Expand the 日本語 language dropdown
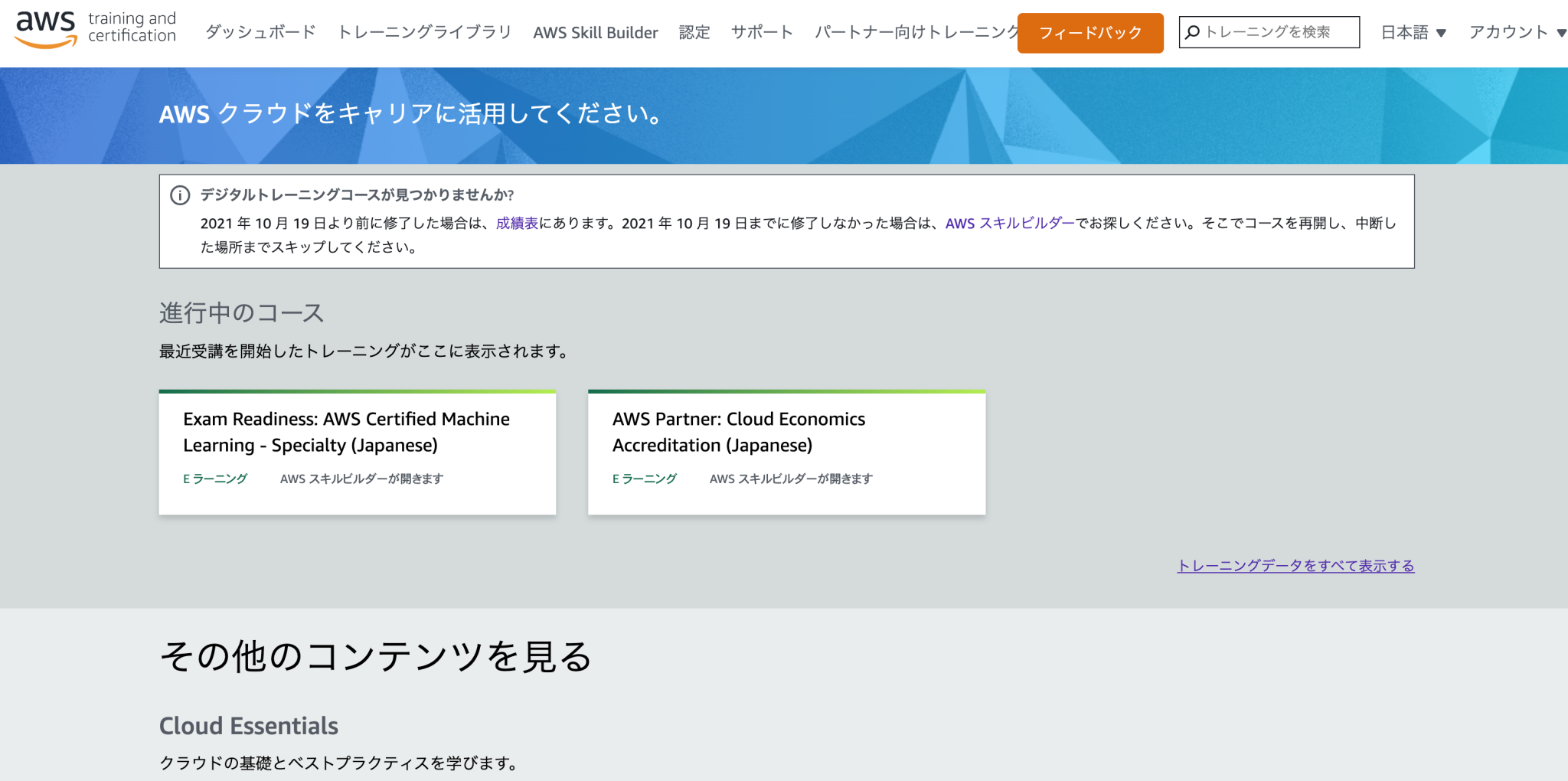This screenshot has width=1568, height=781. (x=1413, y=32)
